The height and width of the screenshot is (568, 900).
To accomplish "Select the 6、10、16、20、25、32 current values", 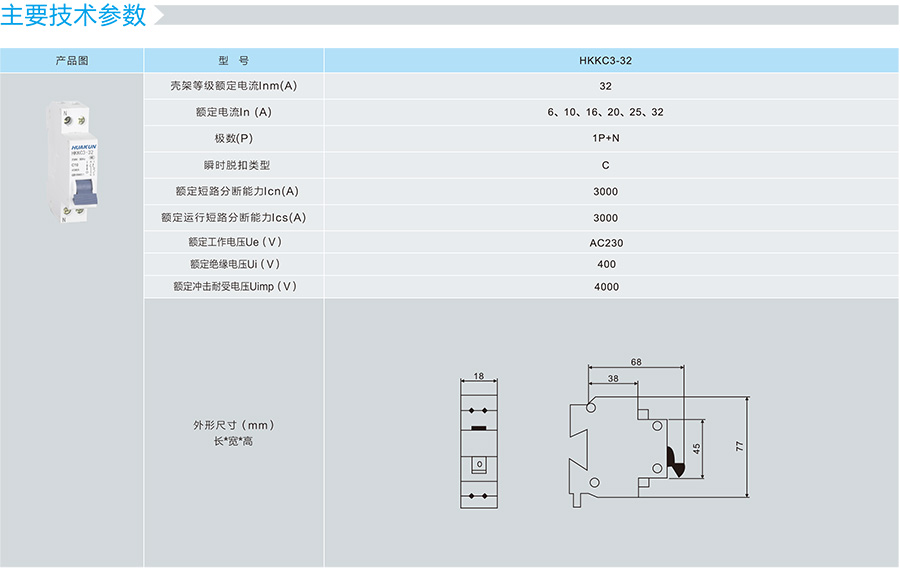I will click(x=606, y=112).
